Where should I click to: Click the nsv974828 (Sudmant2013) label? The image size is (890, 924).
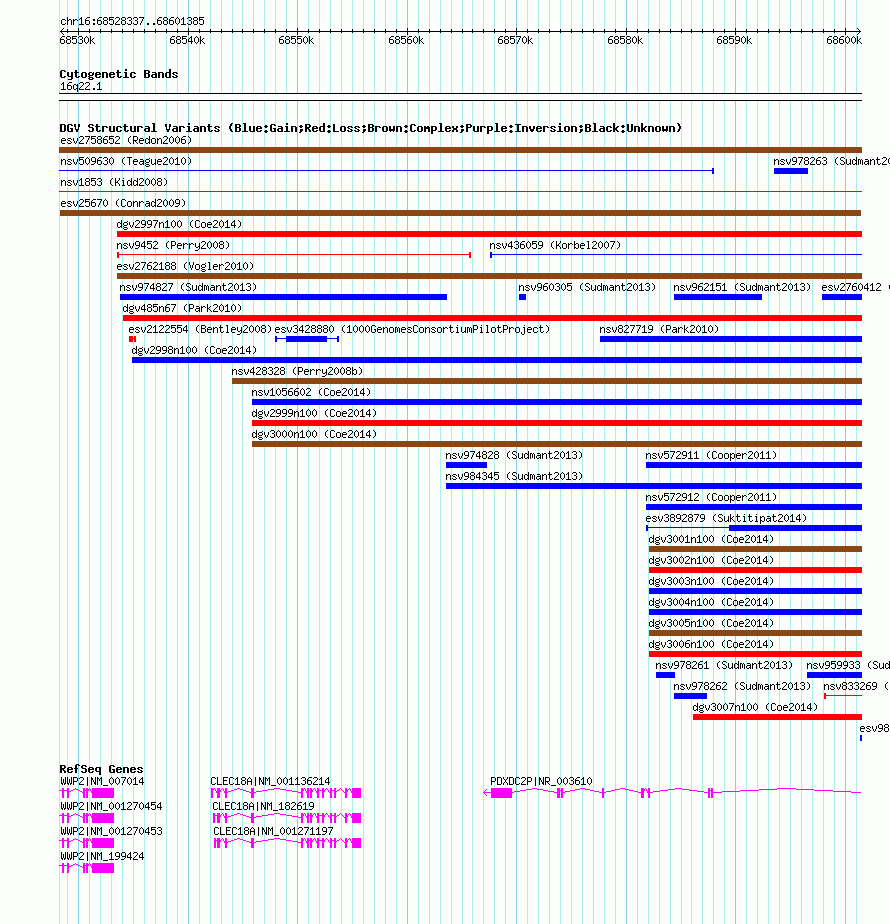coord(514,456)
